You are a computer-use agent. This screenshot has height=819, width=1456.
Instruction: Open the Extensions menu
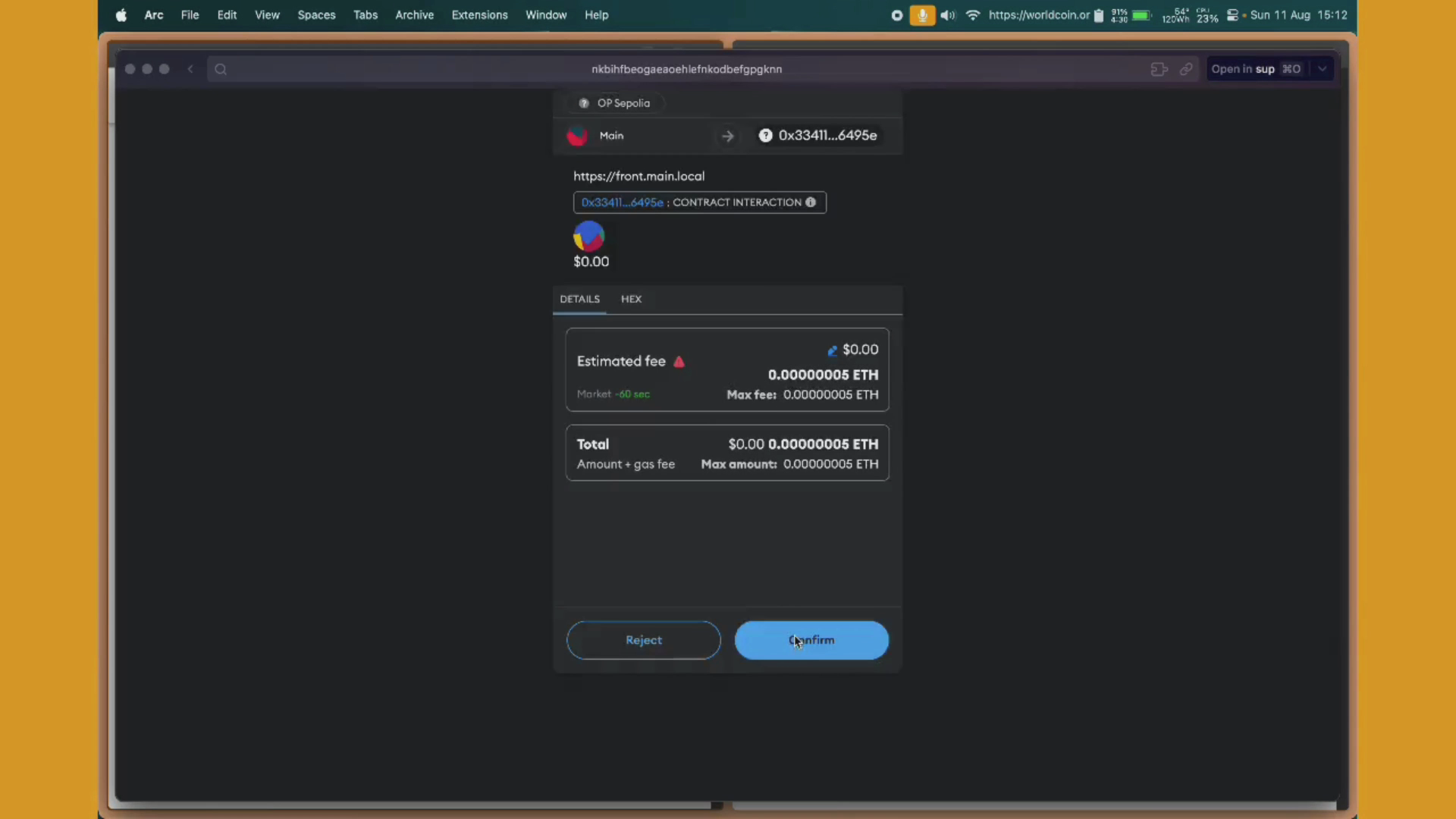(x=479, y=15)
